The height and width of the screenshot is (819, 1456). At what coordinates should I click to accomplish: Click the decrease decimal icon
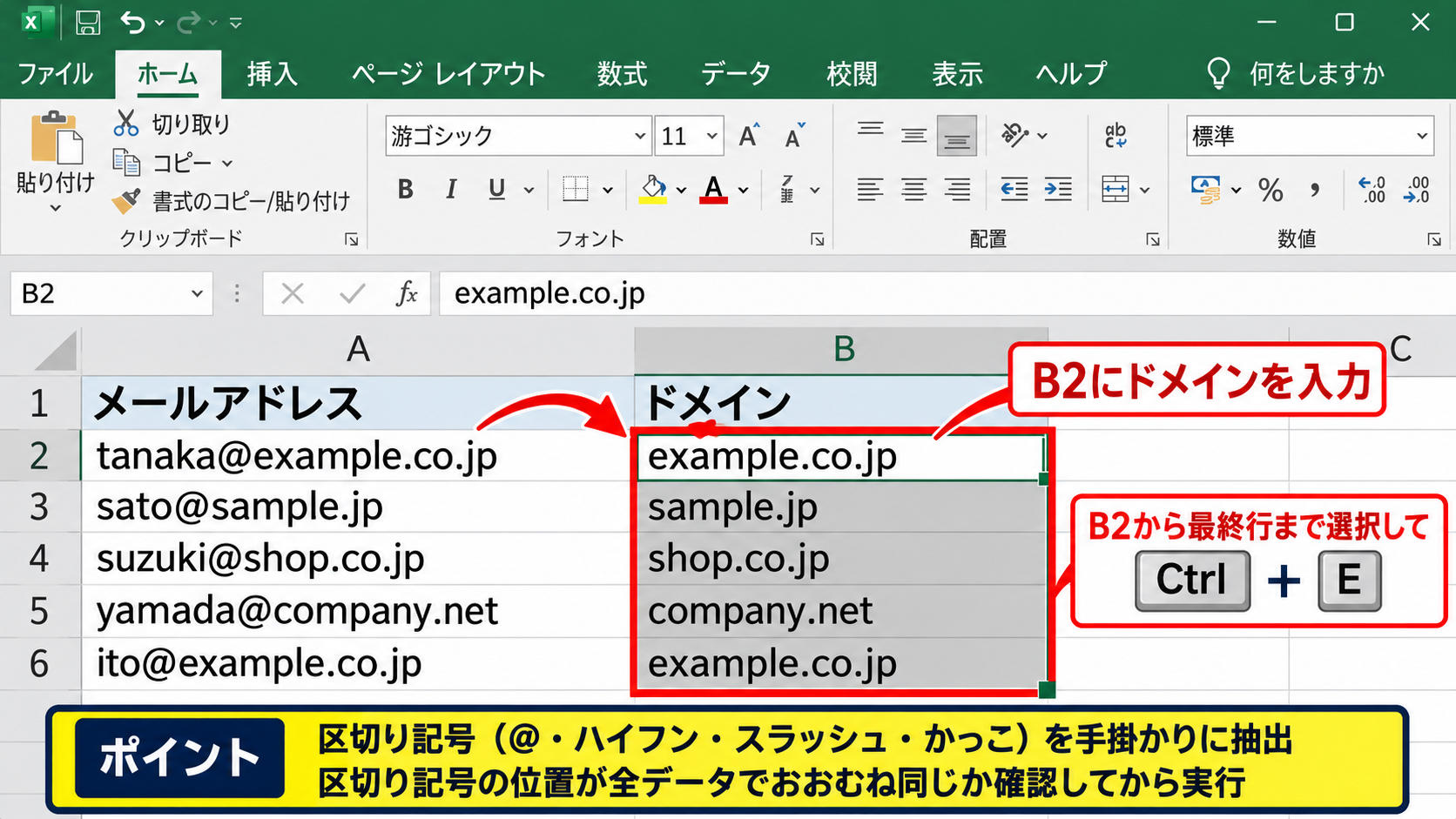point(1417,189)
